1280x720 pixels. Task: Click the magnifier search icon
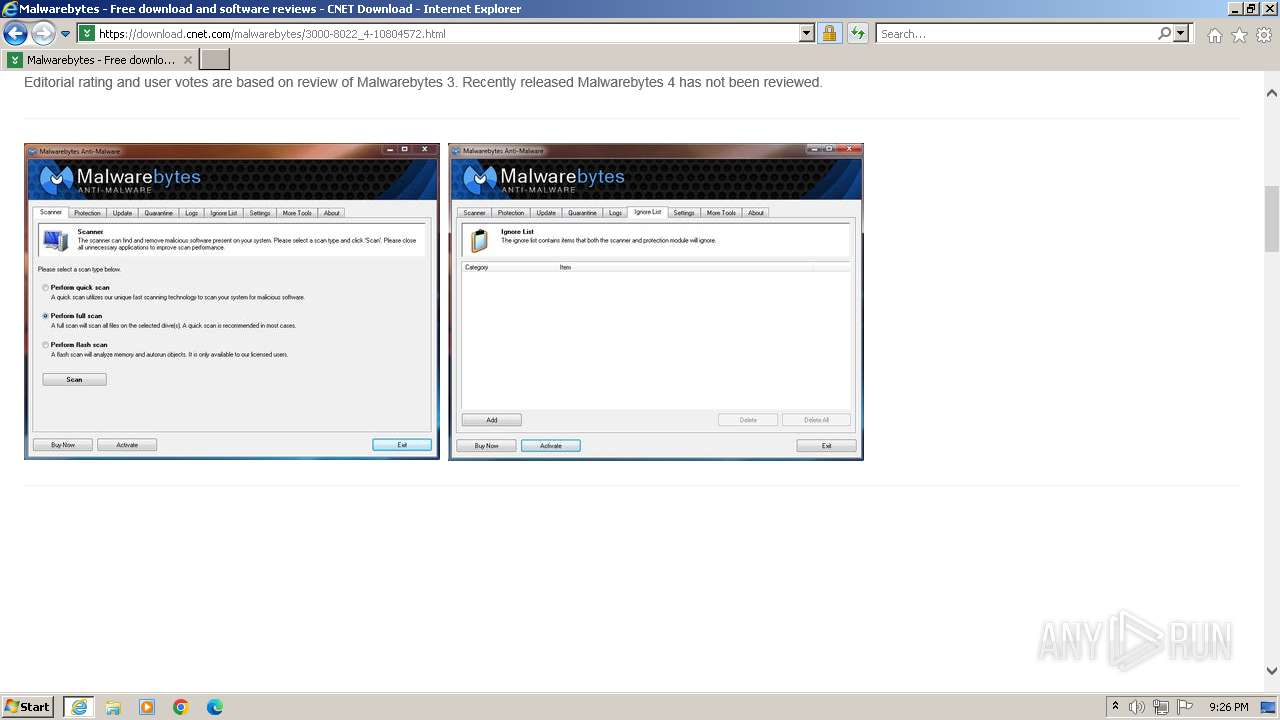(1164, 33)
